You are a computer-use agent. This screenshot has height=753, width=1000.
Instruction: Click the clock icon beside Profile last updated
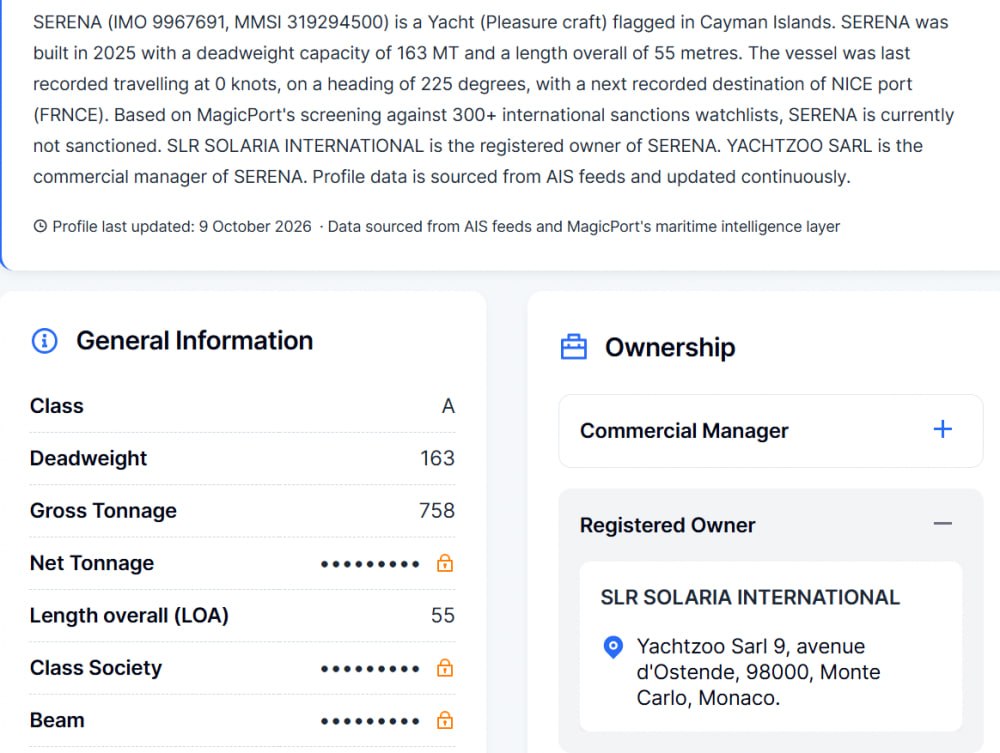(40, 226)
